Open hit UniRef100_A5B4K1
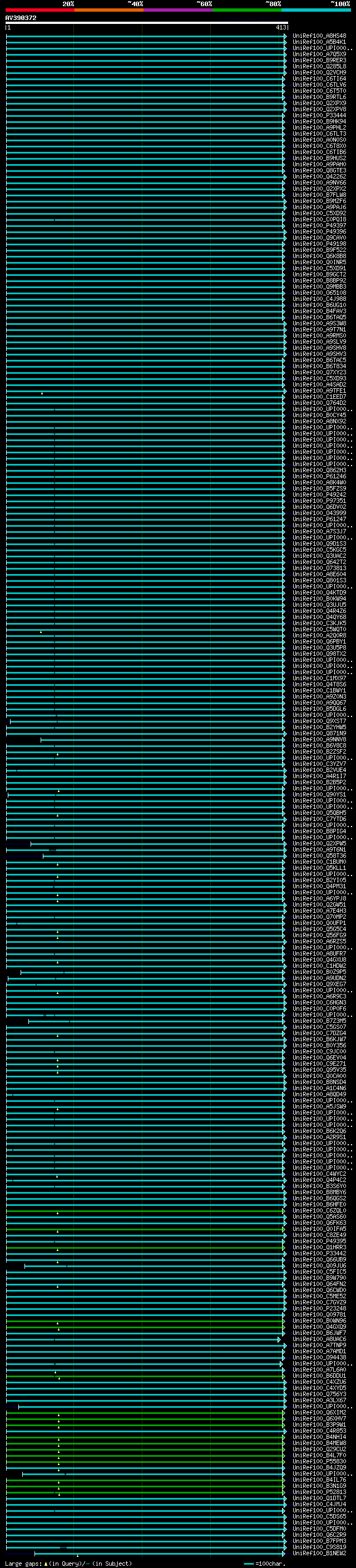Screen dimensions: 356x1568 point(319,42)
